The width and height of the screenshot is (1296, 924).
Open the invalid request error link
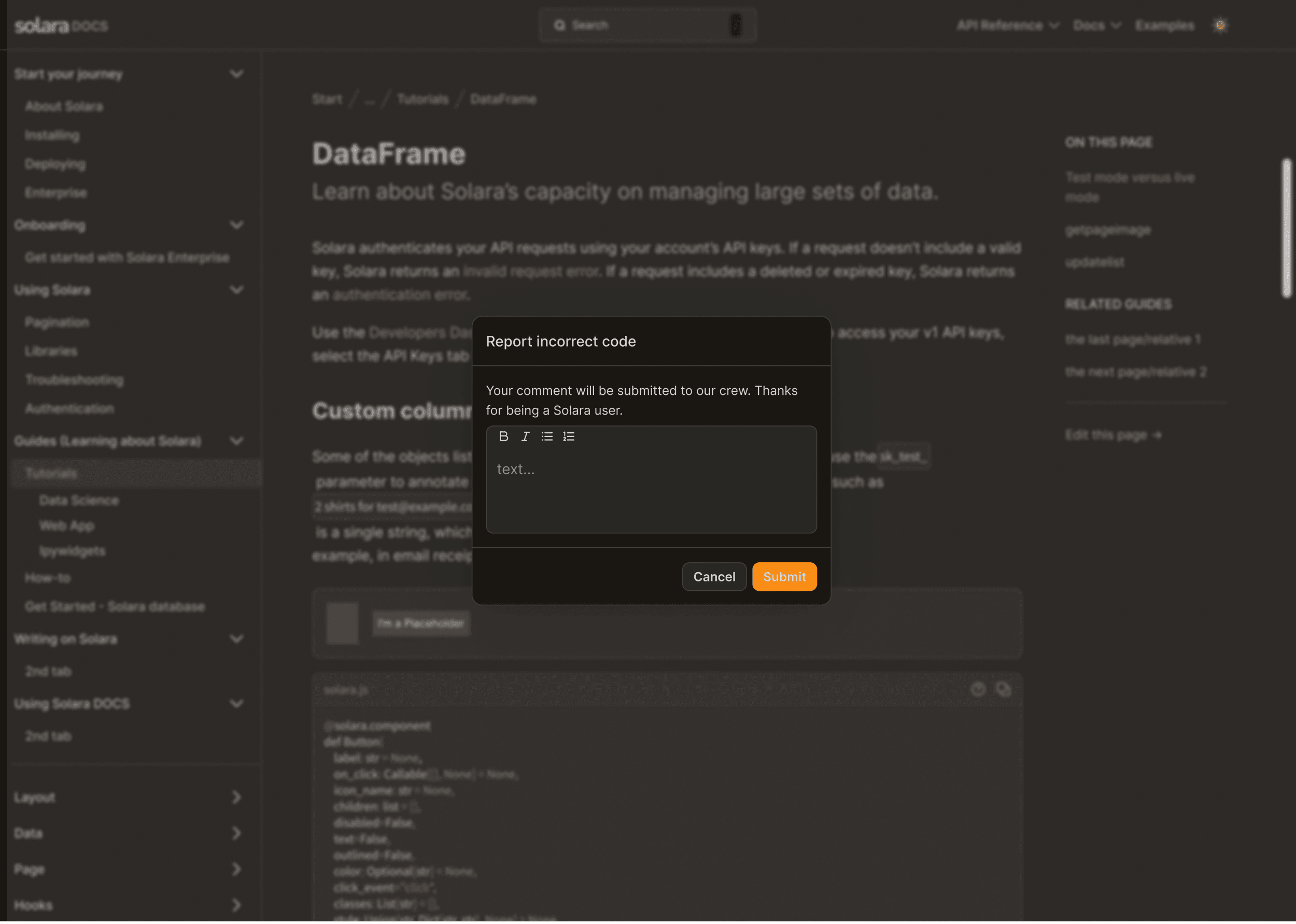coord(530,272)
